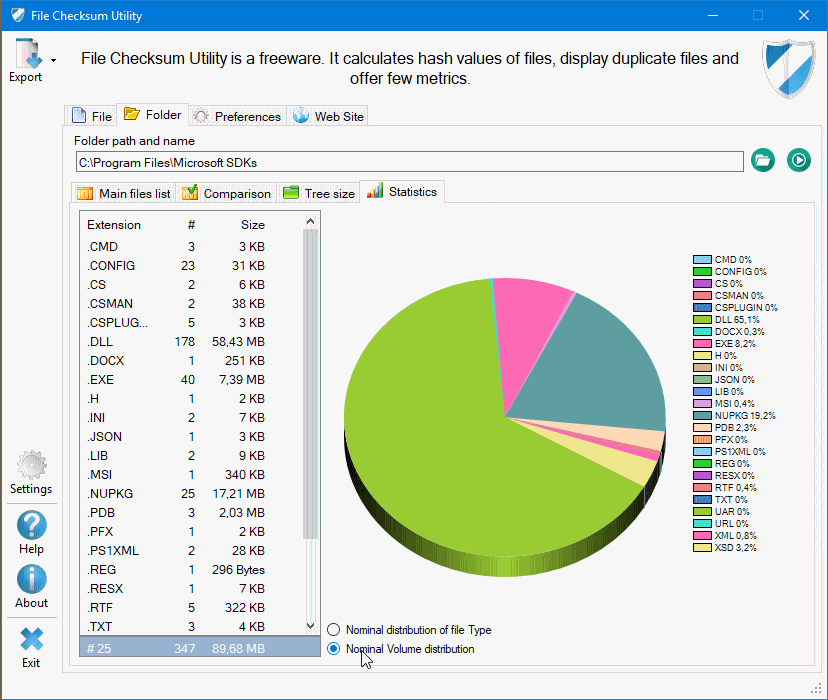Select the .INI row

[192, 418]
